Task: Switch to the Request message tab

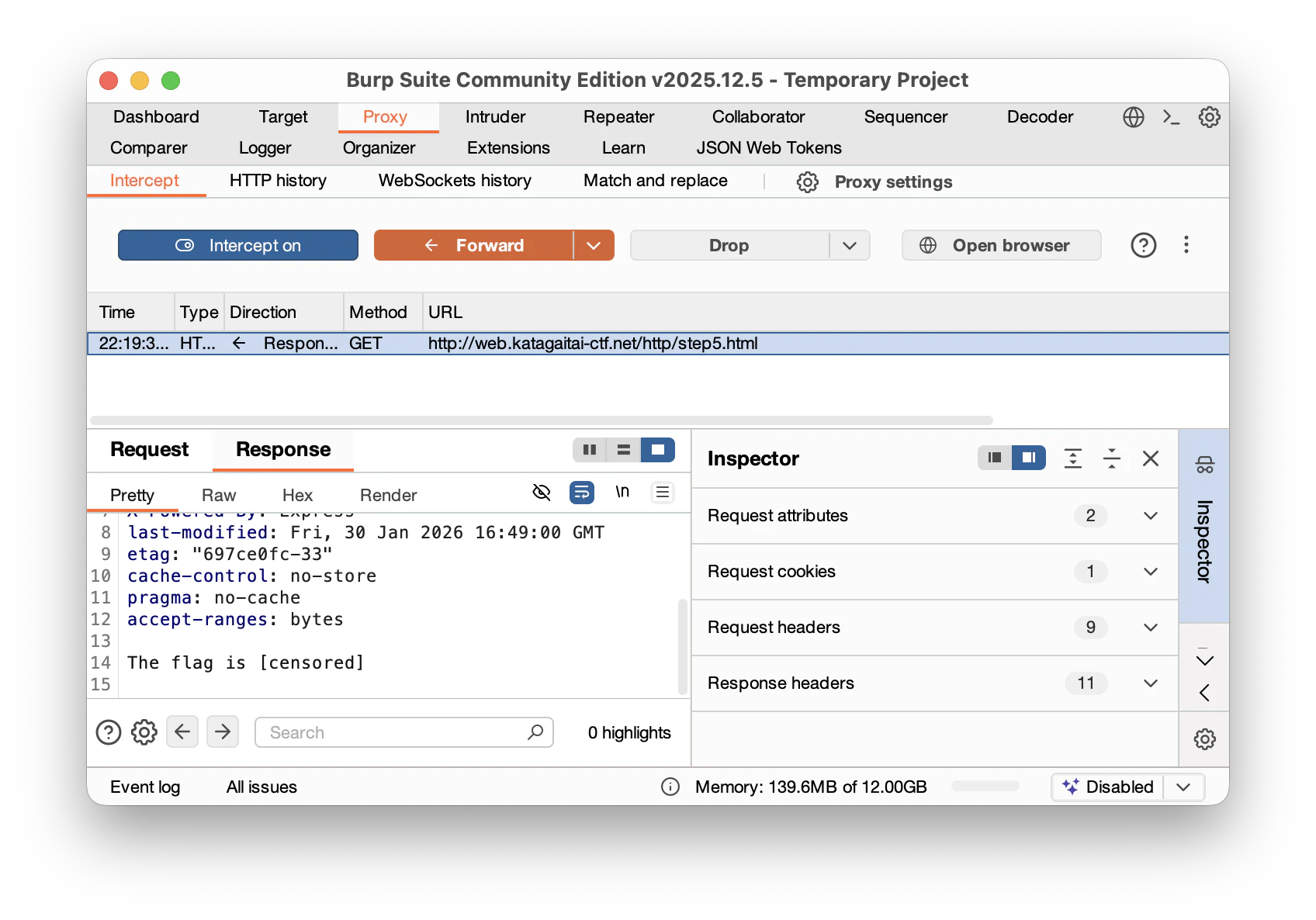Action: coord(149,450)
